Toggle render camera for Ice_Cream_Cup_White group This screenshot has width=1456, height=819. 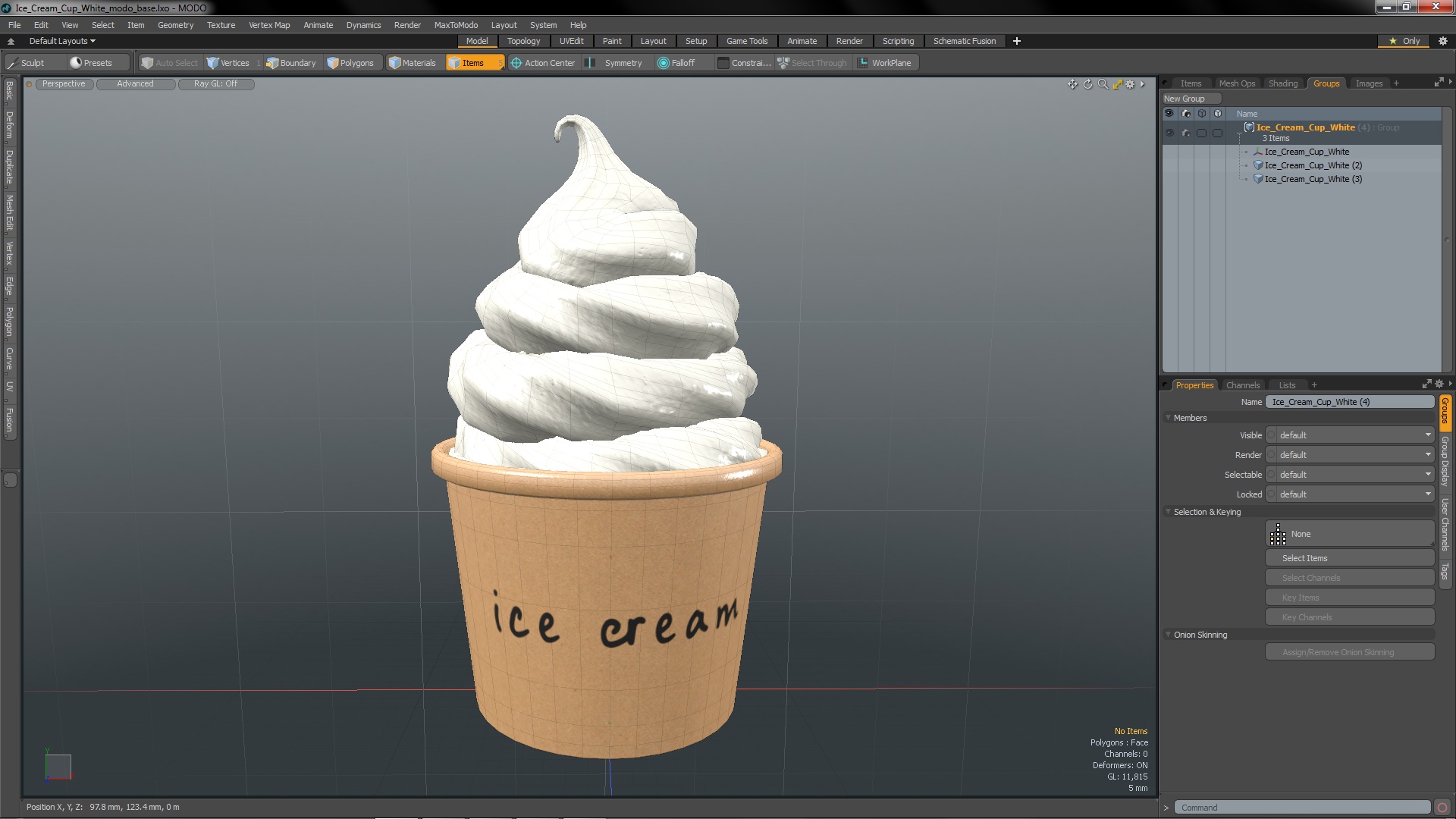click(x=1186, y=133)
